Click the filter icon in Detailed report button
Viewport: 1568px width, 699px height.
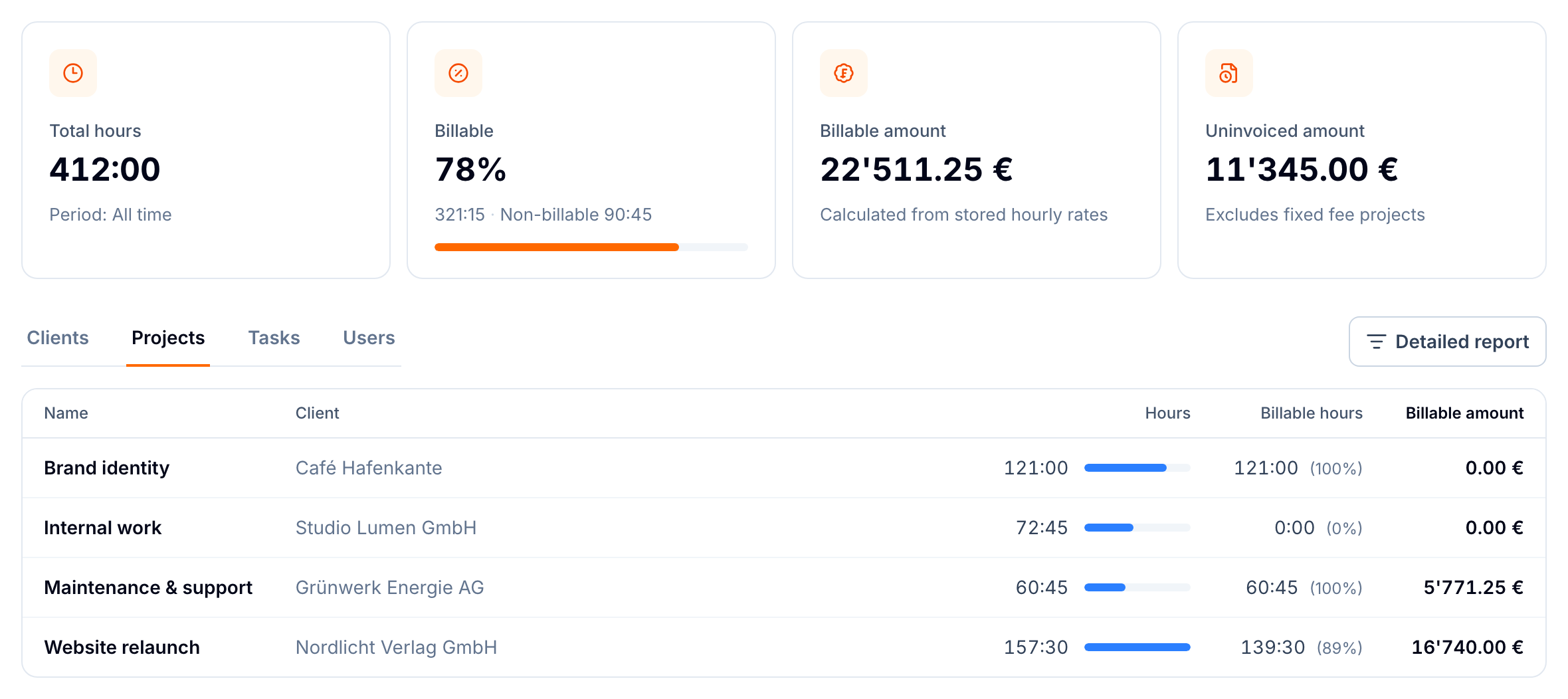[1376, 342]
